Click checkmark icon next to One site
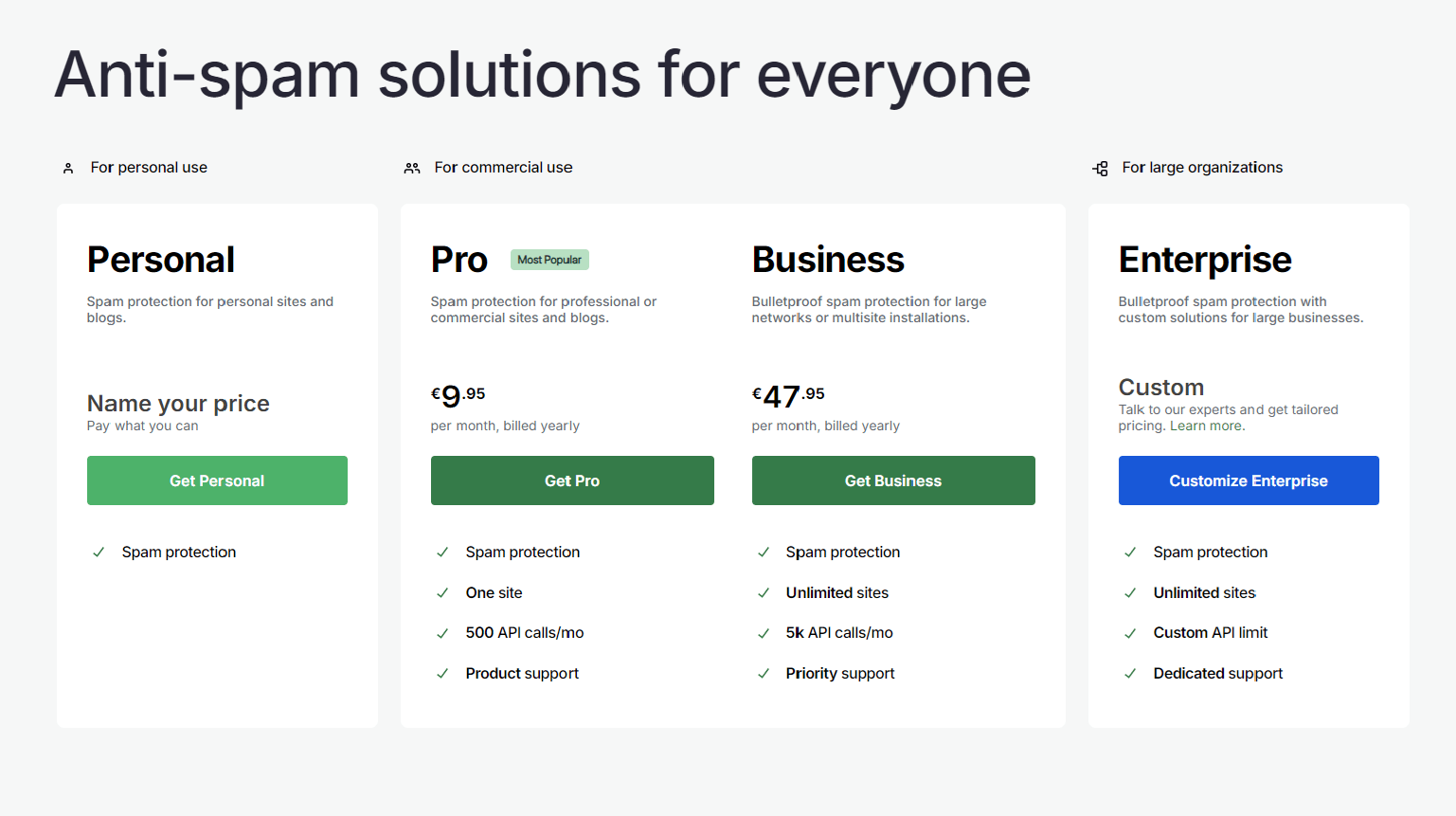The width and height of the screenshot is (1456, 816). coord(442,593)
